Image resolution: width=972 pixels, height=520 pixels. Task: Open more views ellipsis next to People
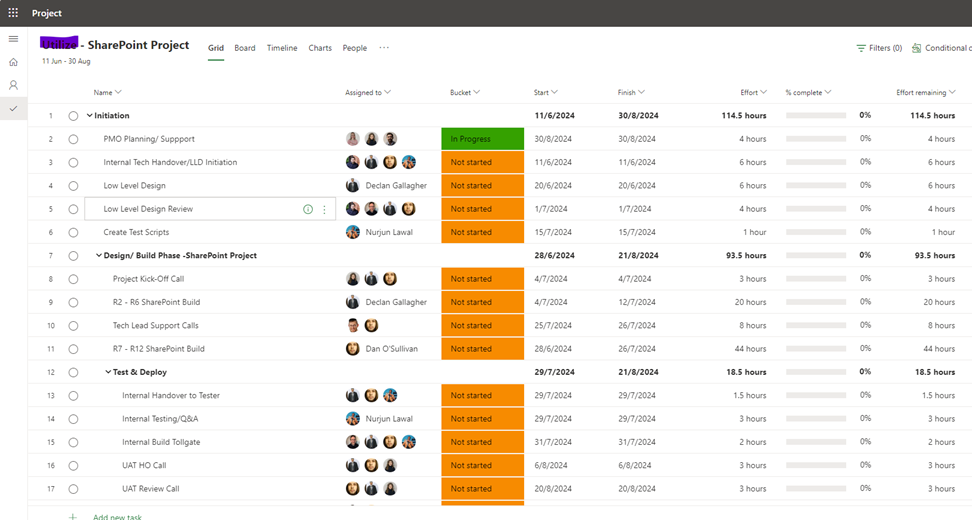click(x=384, y=48)
